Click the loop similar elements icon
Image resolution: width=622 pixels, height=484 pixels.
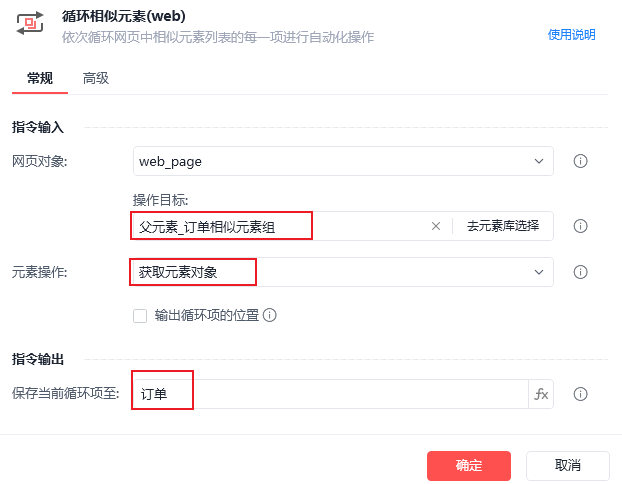pyautogui.click(x=30, y=23)
